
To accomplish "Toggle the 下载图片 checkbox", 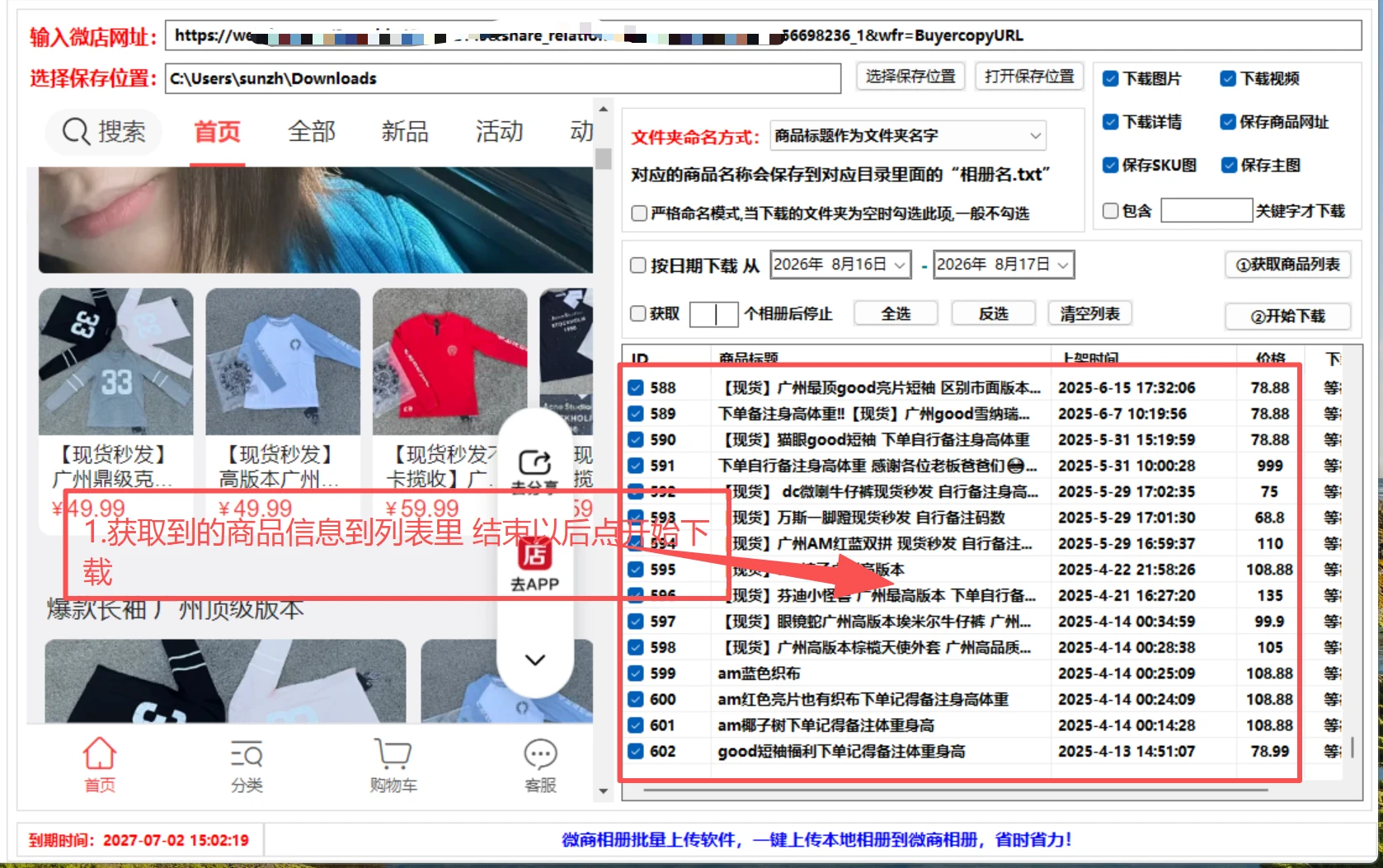I will (1110, 79).
